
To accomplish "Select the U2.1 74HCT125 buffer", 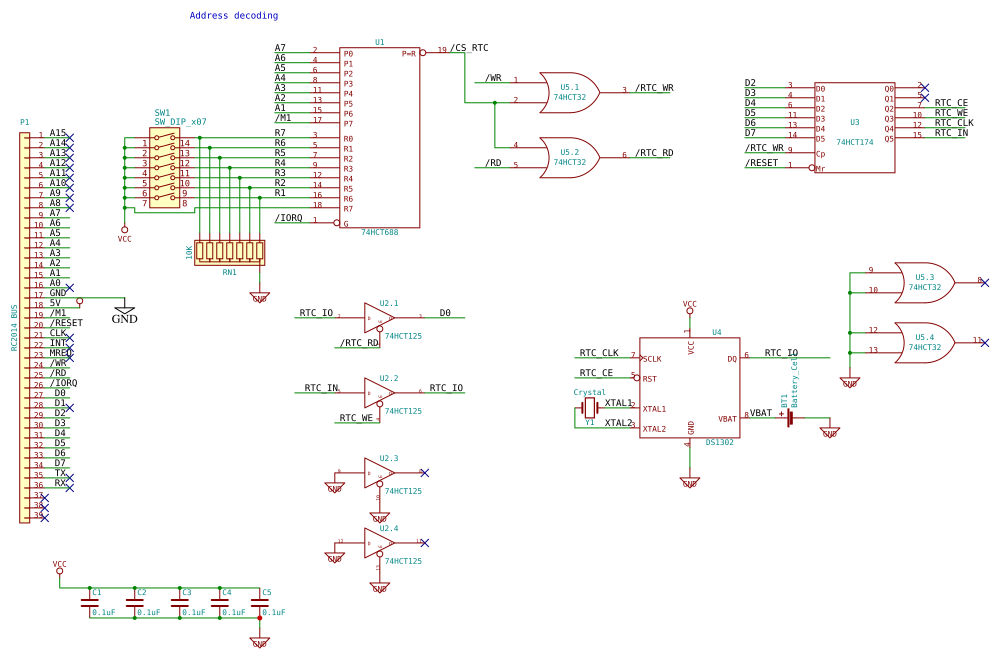I will pyautogui.click(x=375, y=315).
